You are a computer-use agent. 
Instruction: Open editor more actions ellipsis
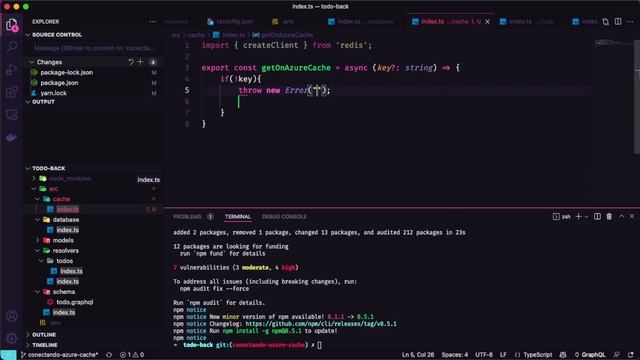click(630, 22)
